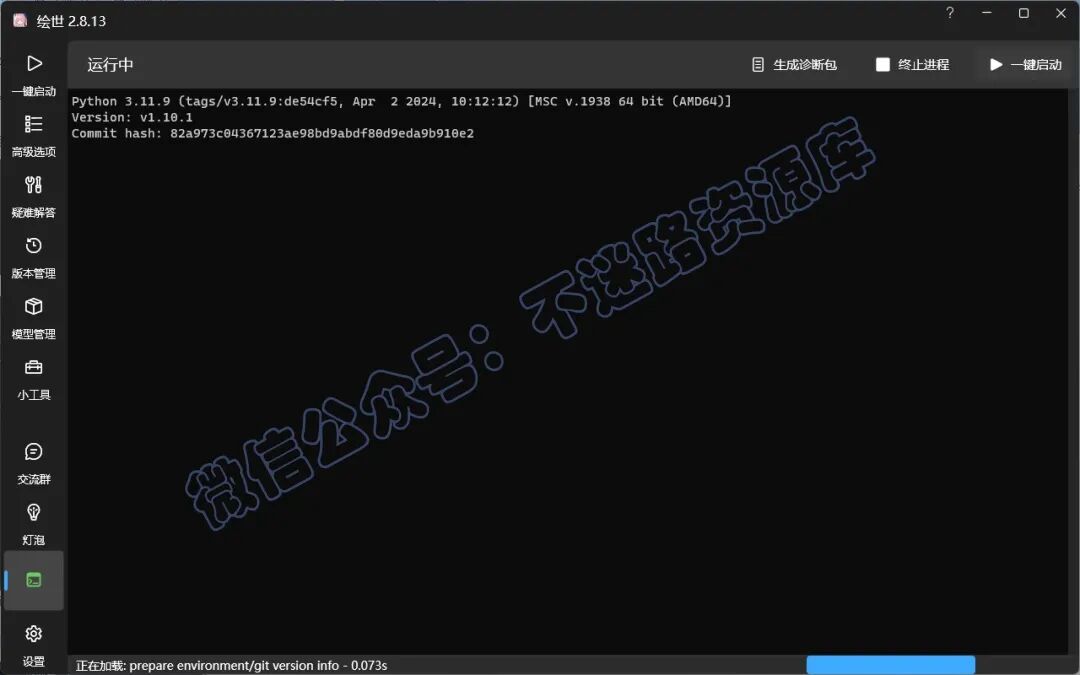Open 灯泡 lightbulb tips page
Screen dimensions: 1080x675
pyautogui.click(x=34, y=524)
